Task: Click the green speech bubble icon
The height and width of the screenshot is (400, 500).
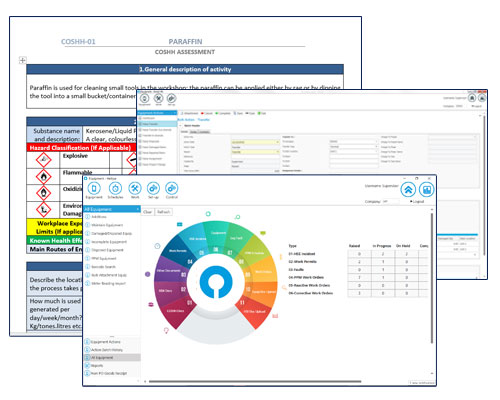Action: click(263, 233)
